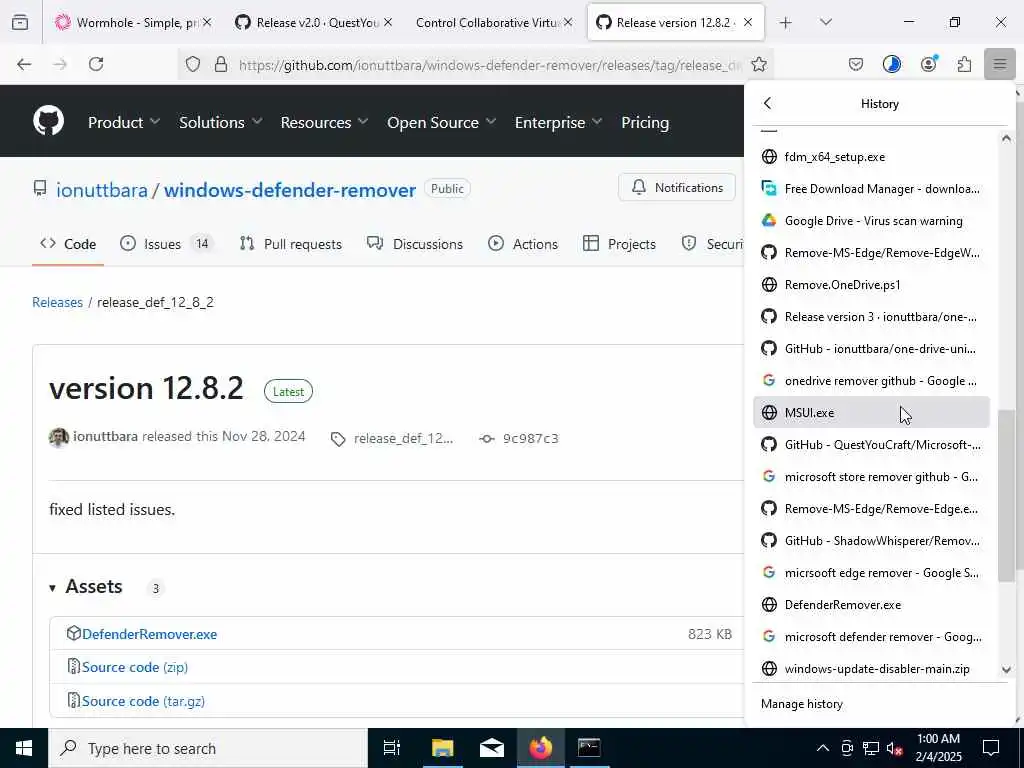Screen dimensions: 1024x768
Task: Open the Pricing link in header
Action: [645, 122]
